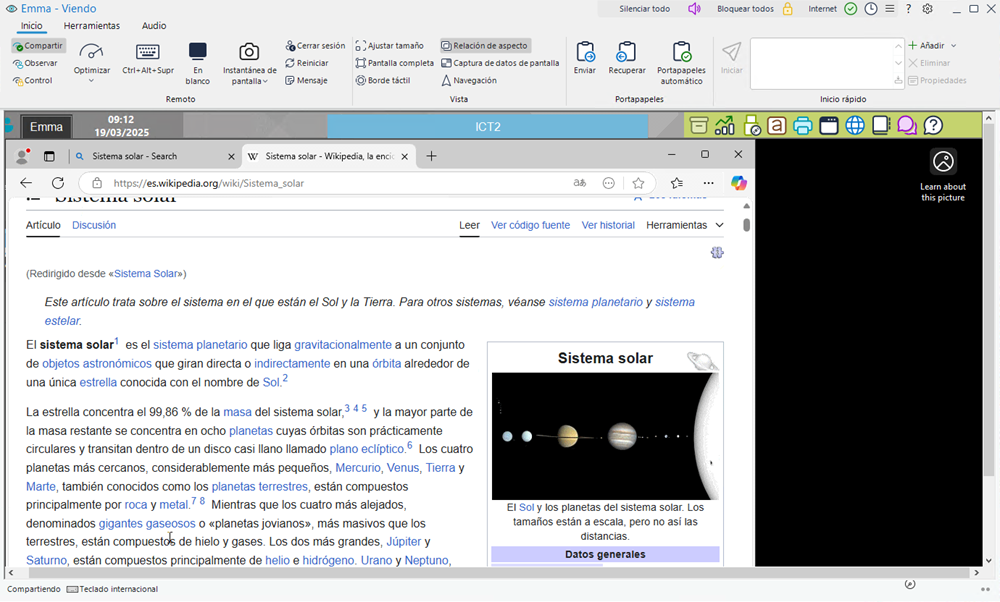Switch to Control mode
This screenshot has height=602, width=1000.
33,80
